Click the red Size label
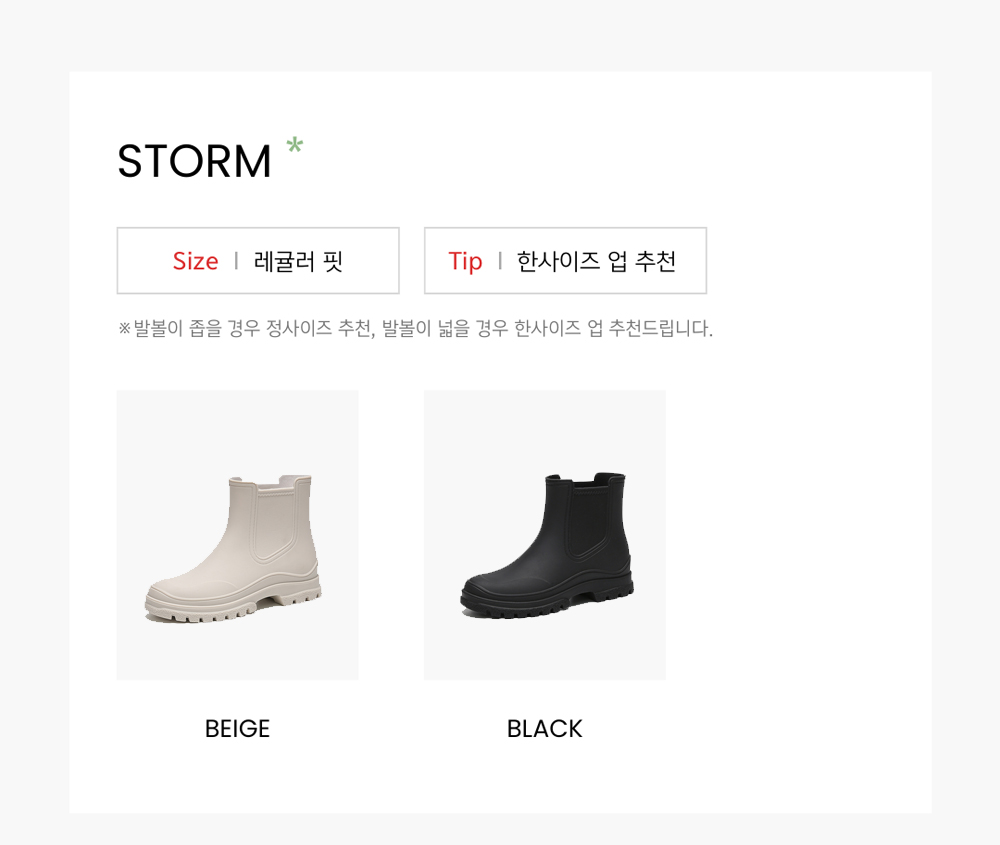The width and height of the screenshot is (1000, 845). pos(195,261)
